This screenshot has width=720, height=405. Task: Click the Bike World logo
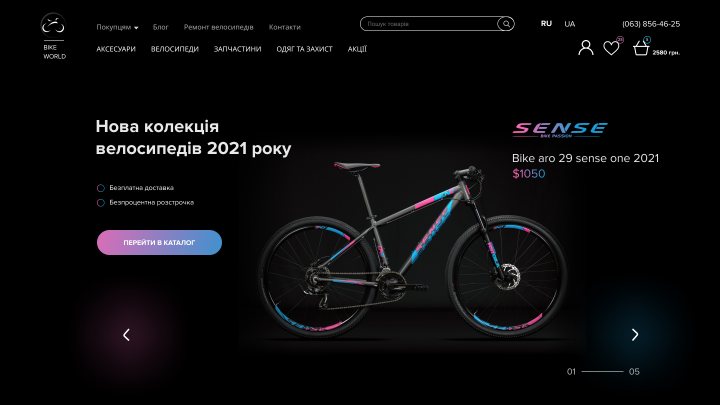53,36
